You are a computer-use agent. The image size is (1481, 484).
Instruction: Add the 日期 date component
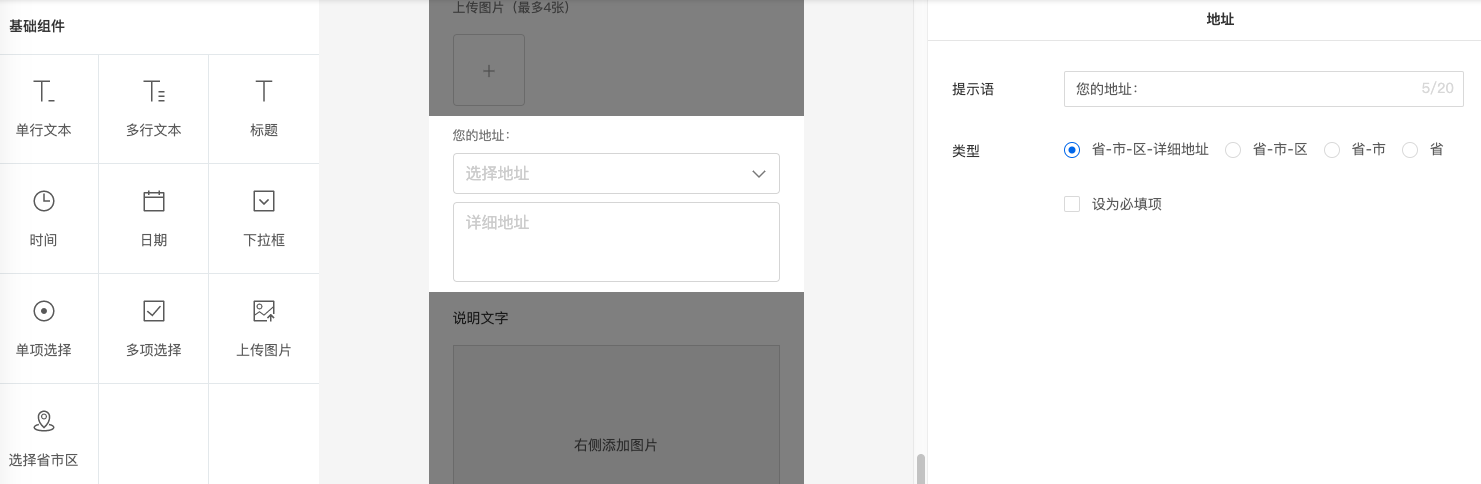coord(154,219)
